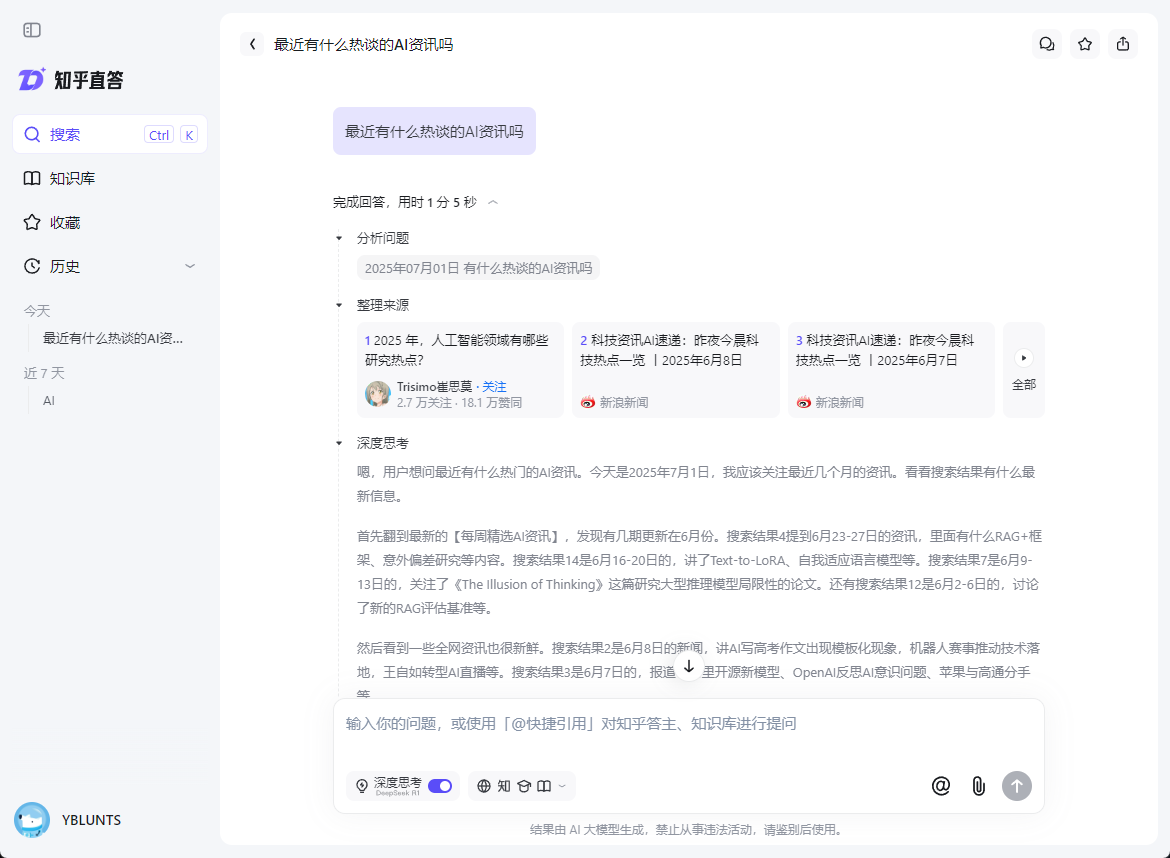Image resolution: width=1170 pixels, height=858 pixels.
Task: Click the 2025年07月01日 query chip
Action: 478,268
